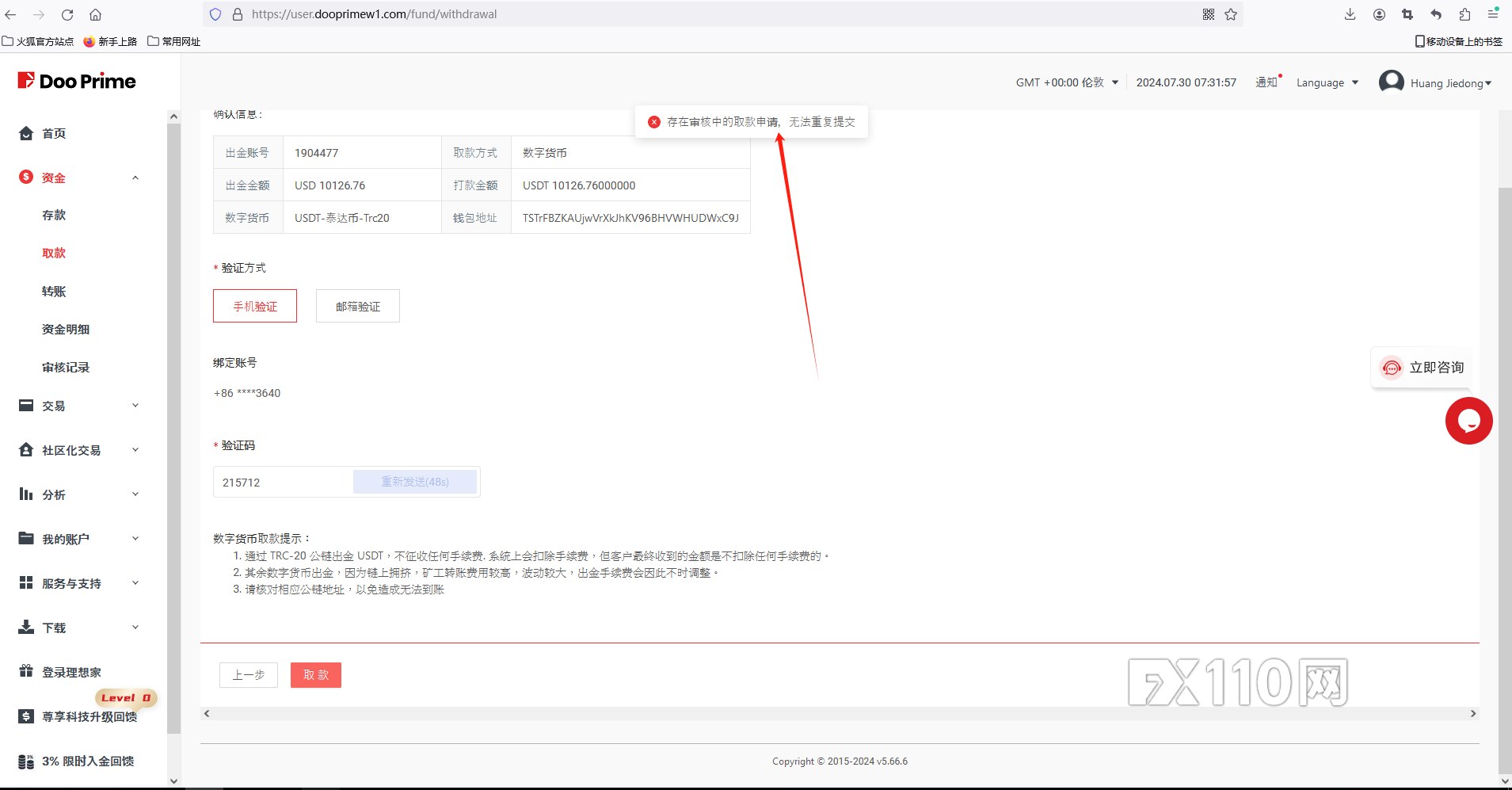This screenshot has height=790, width=1512.
Task: Open the GMT timezone dropdown
Action: (1067, 82)
